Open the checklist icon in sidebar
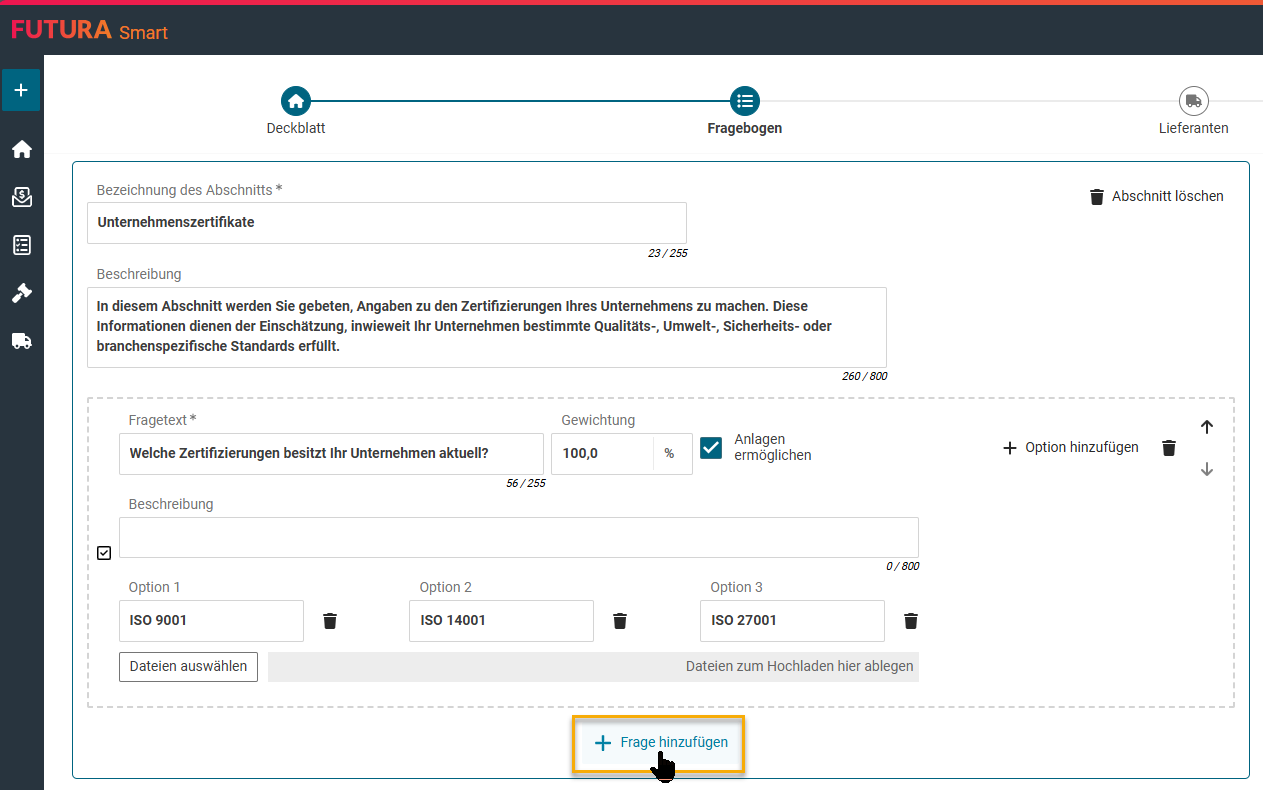Screen dimensions: 1263x790 pyautogui.click(x=21, y=245)
